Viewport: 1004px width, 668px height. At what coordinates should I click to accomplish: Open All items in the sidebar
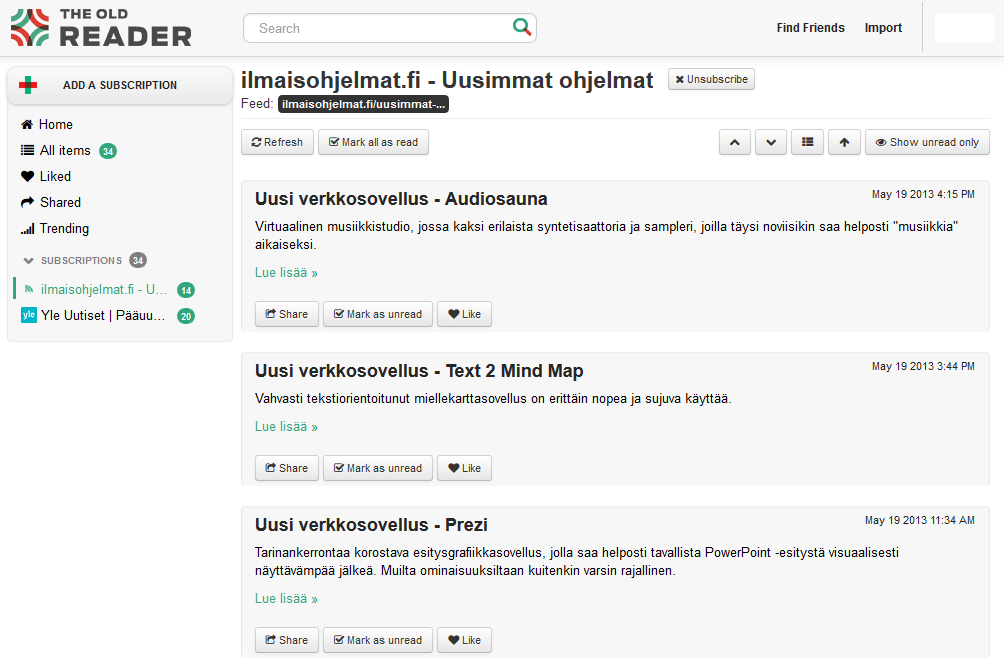56,151
